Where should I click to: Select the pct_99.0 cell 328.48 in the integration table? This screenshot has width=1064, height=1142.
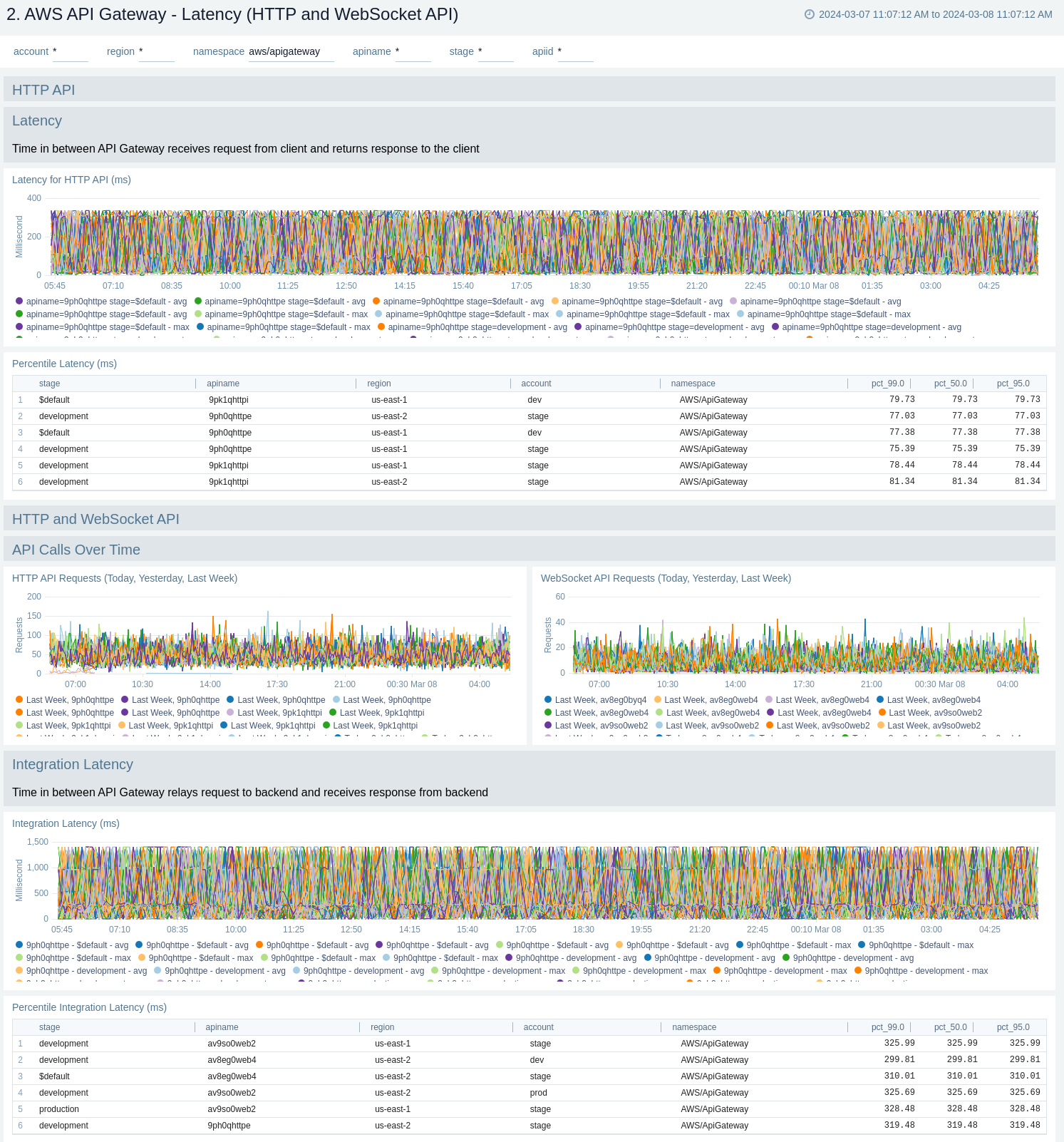pyautogui.click(x=899, y=1109)
